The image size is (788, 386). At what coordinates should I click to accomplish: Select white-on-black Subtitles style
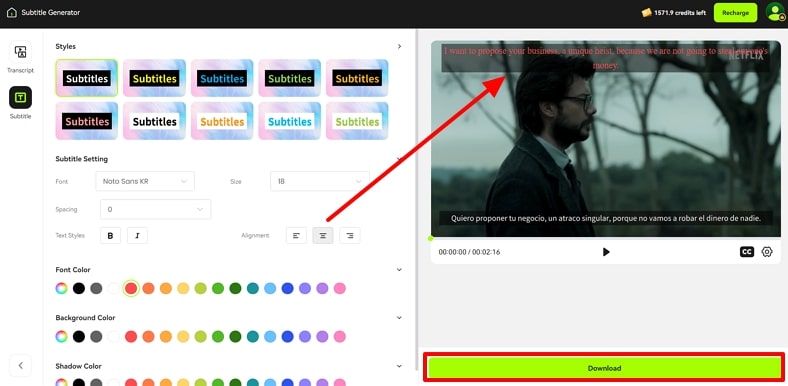pyautogui.click(x=87, y=78)
